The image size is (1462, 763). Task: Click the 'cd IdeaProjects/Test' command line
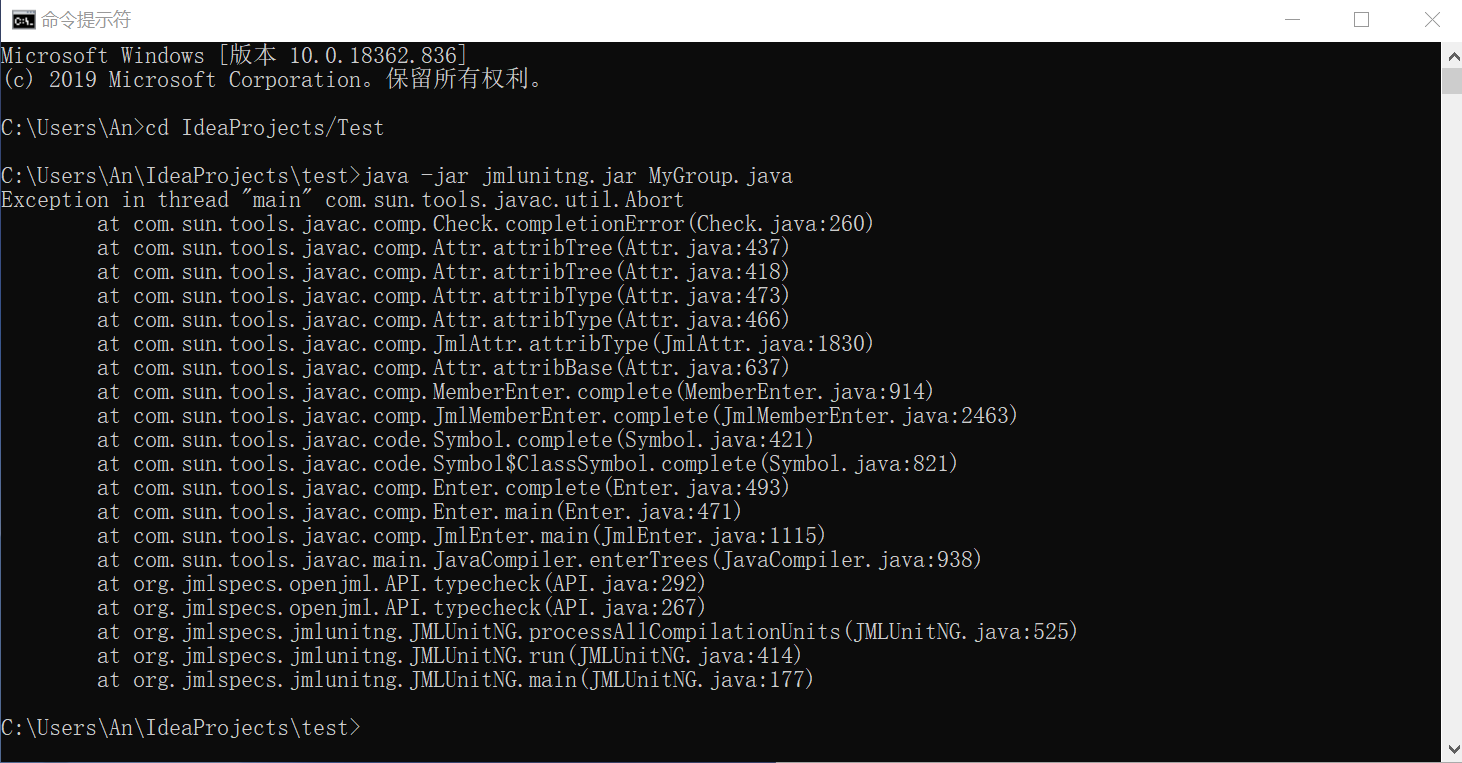click(265, 128)
